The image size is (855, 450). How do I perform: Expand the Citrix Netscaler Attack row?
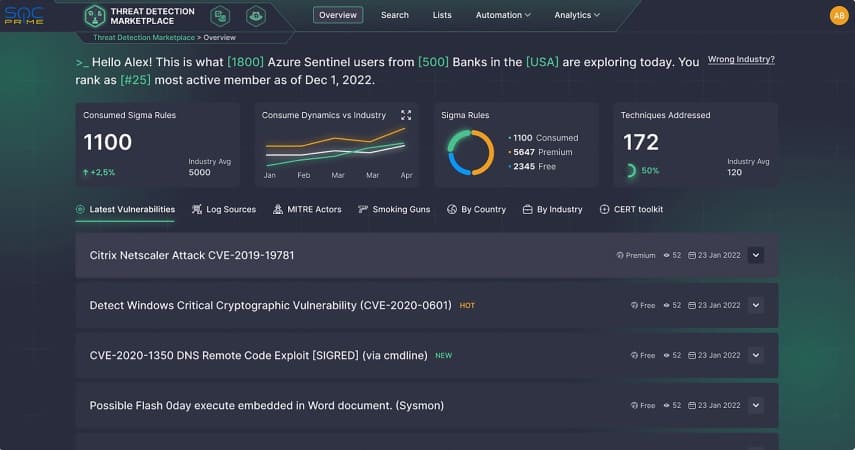pyautogui.click(x=756, y=255)
